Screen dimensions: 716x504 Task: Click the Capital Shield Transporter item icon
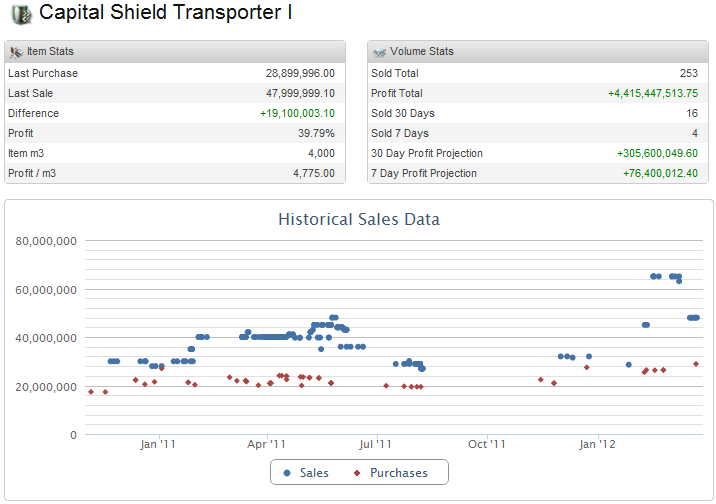pyautogui.click(x=20, y=14)
